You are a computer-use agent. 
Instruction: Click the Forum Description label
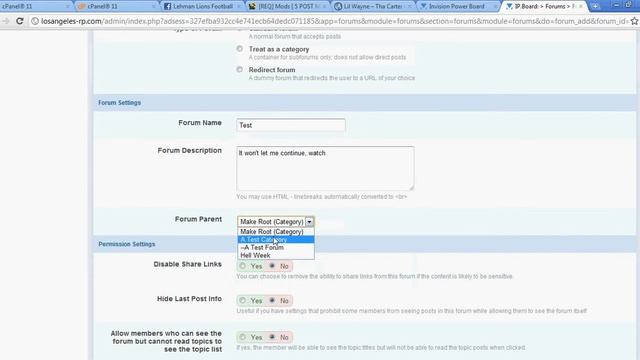(x=189, y=151)
